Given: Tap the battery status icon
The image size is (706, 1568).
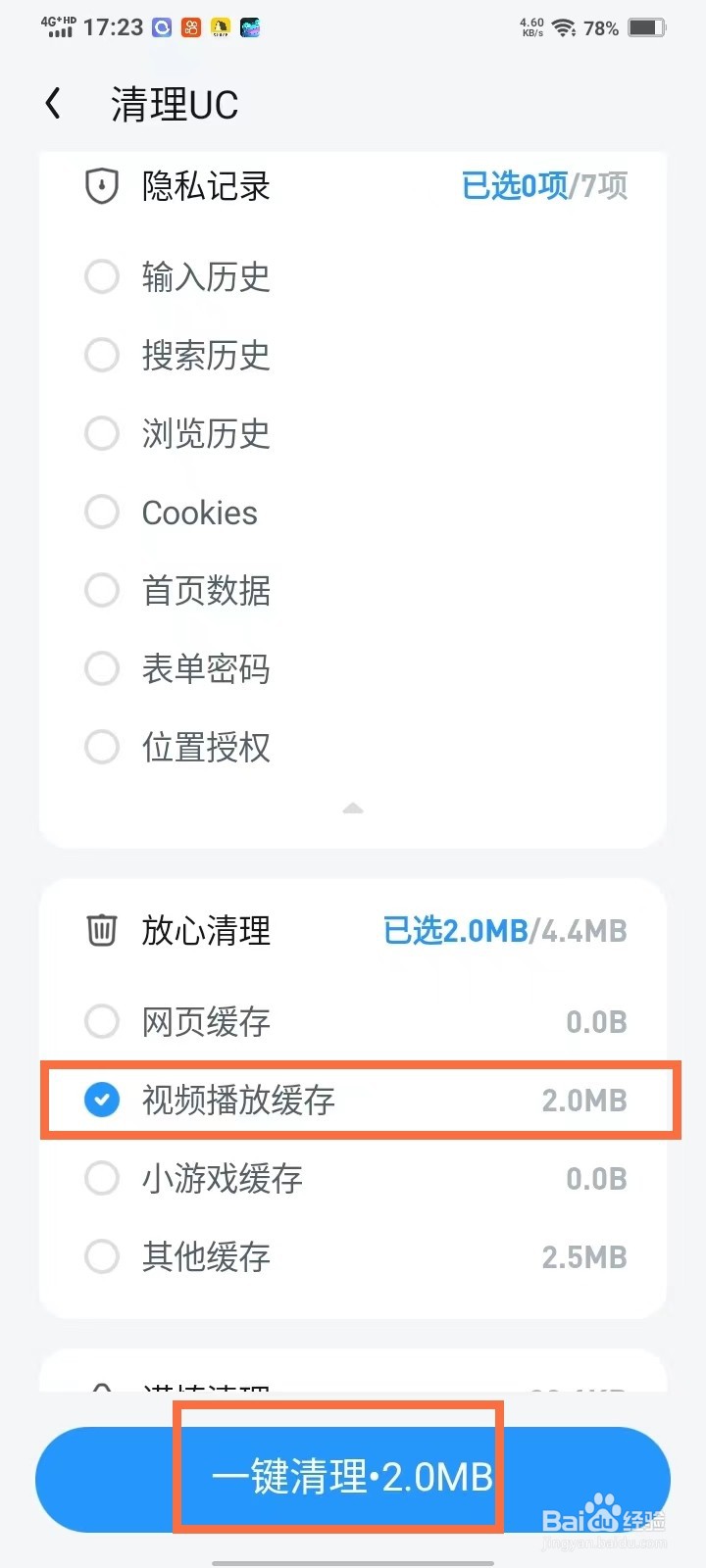Looking at the screenshot, I should 646,27.
